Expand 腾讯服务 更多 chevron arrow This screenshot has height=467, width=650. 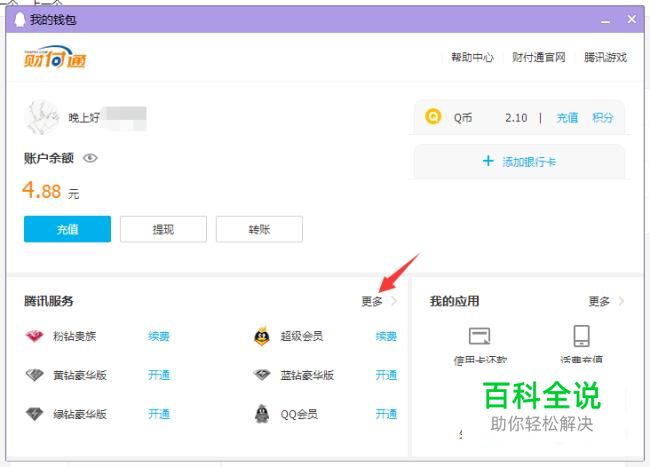394,301
